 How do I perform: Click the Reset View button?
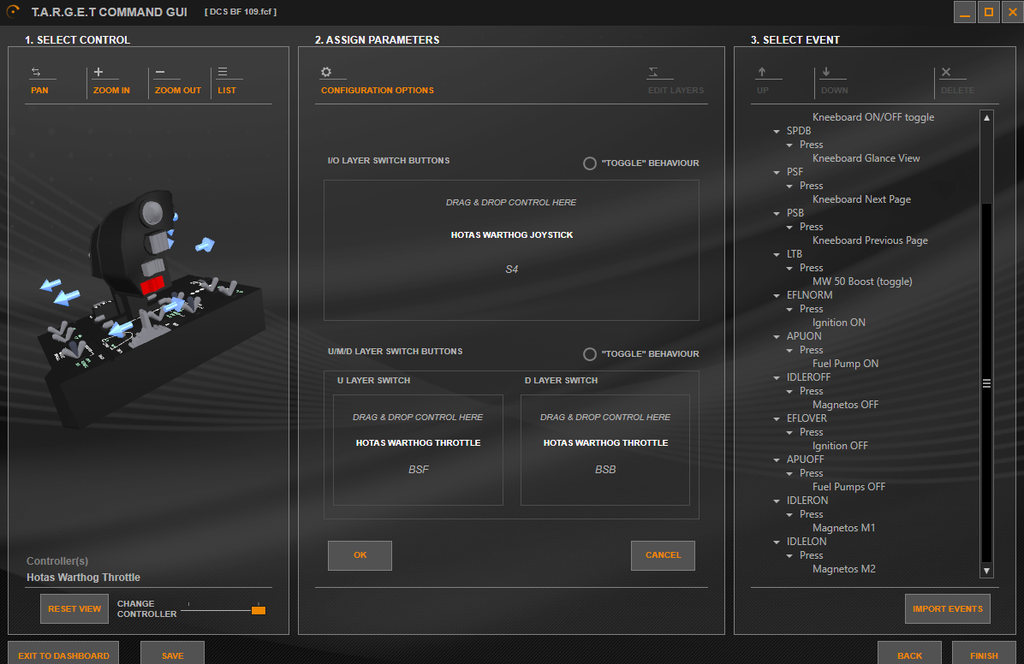(74, 608)
